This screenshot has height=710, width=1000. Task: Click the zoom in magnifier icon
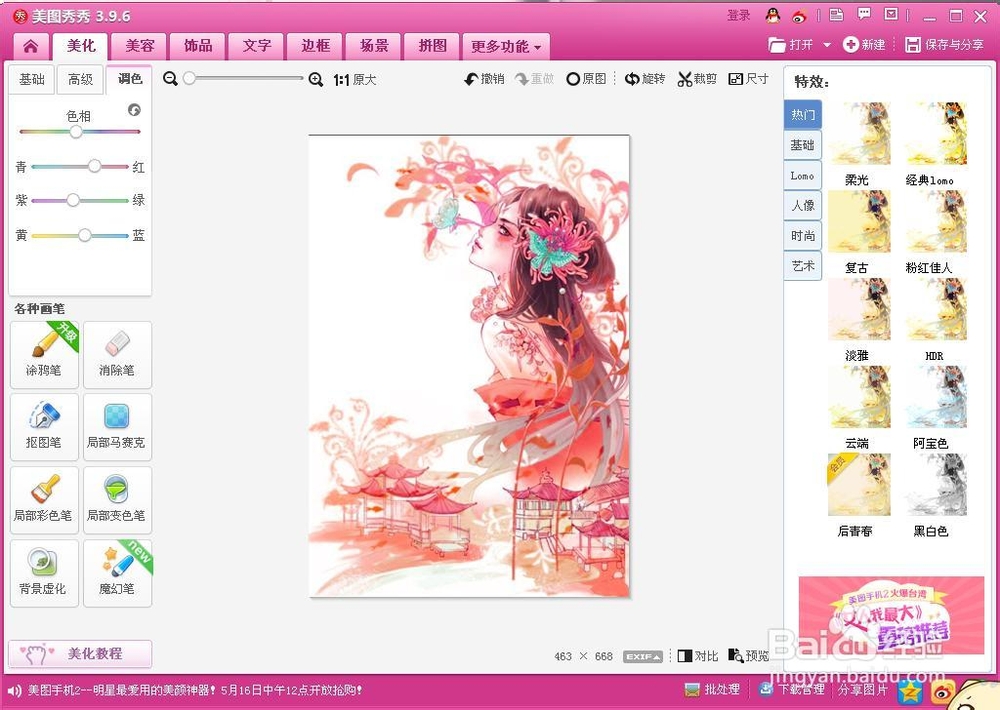pos(316,79)
